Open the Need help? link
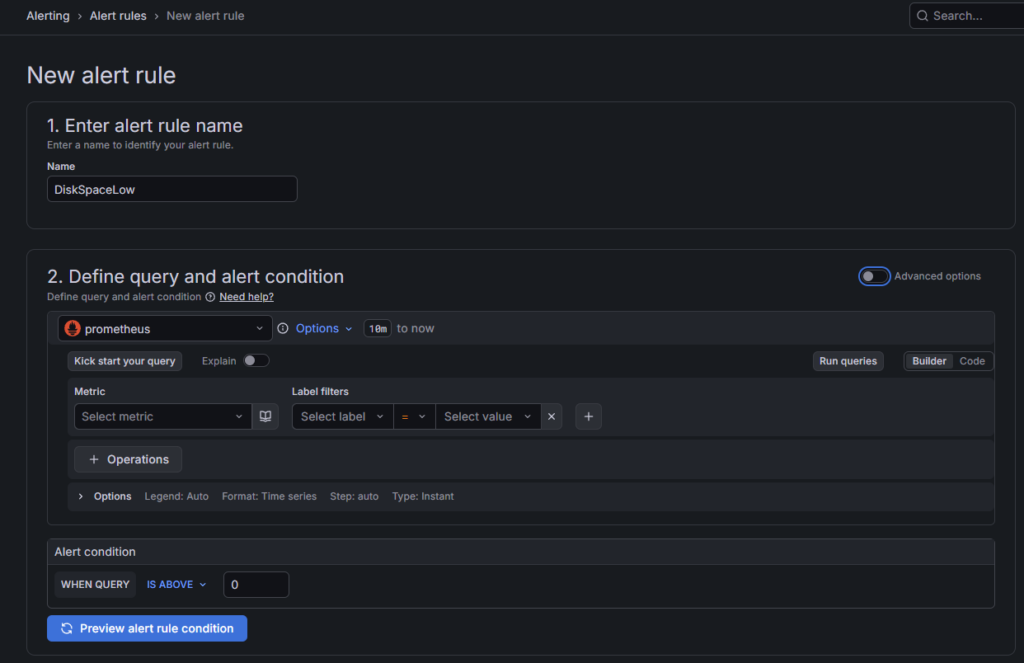The width and height of the screenshot is (1024, 663). (246, 297)
